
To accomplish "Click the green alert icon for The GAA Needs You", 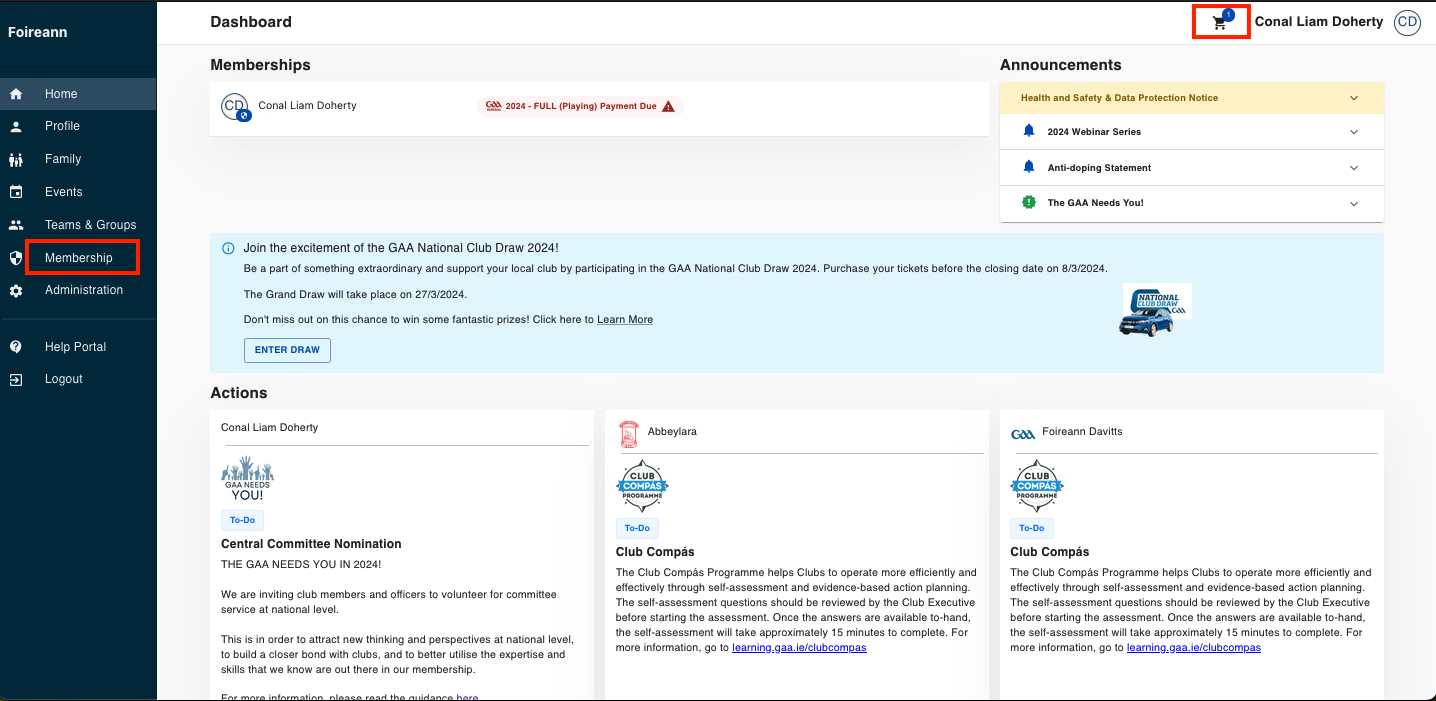I will tap(1029, 202).
